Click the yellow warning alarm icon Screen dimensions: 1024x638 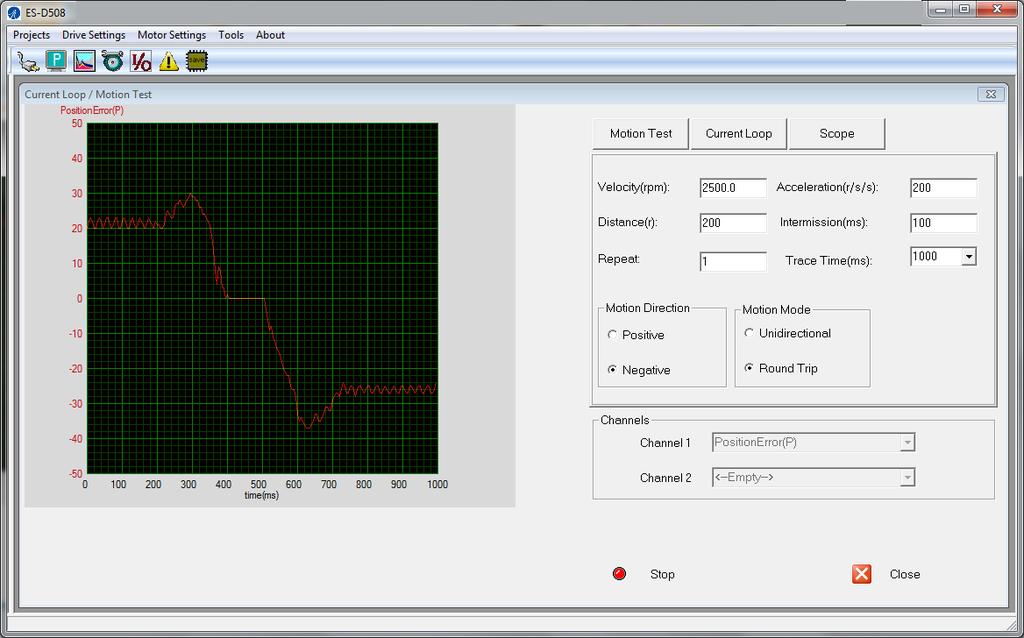tap(168, 61)
